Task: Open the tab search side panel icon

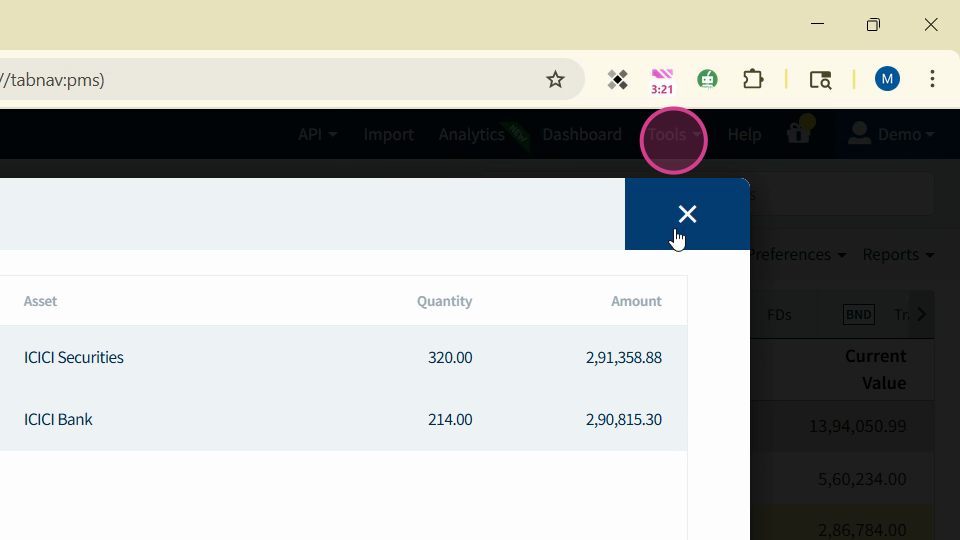Action: 820,80
